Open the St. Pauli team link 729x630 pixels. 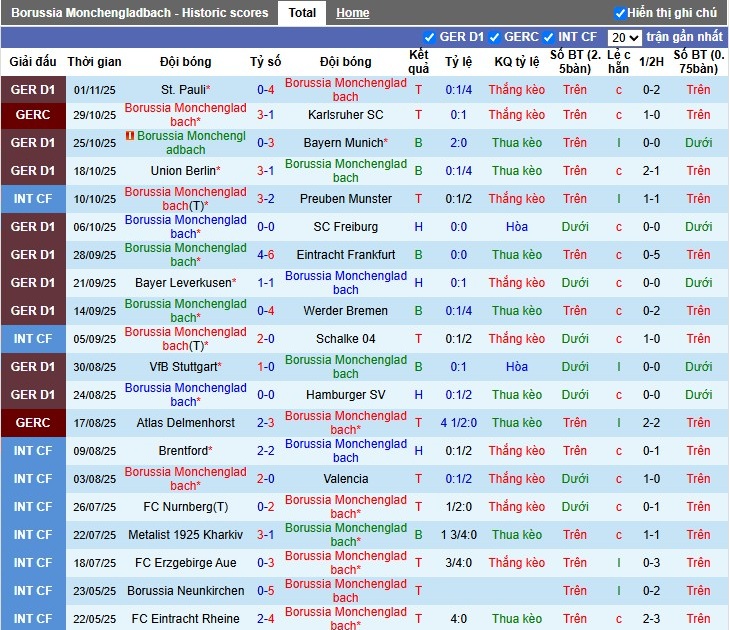pos(185,90)
